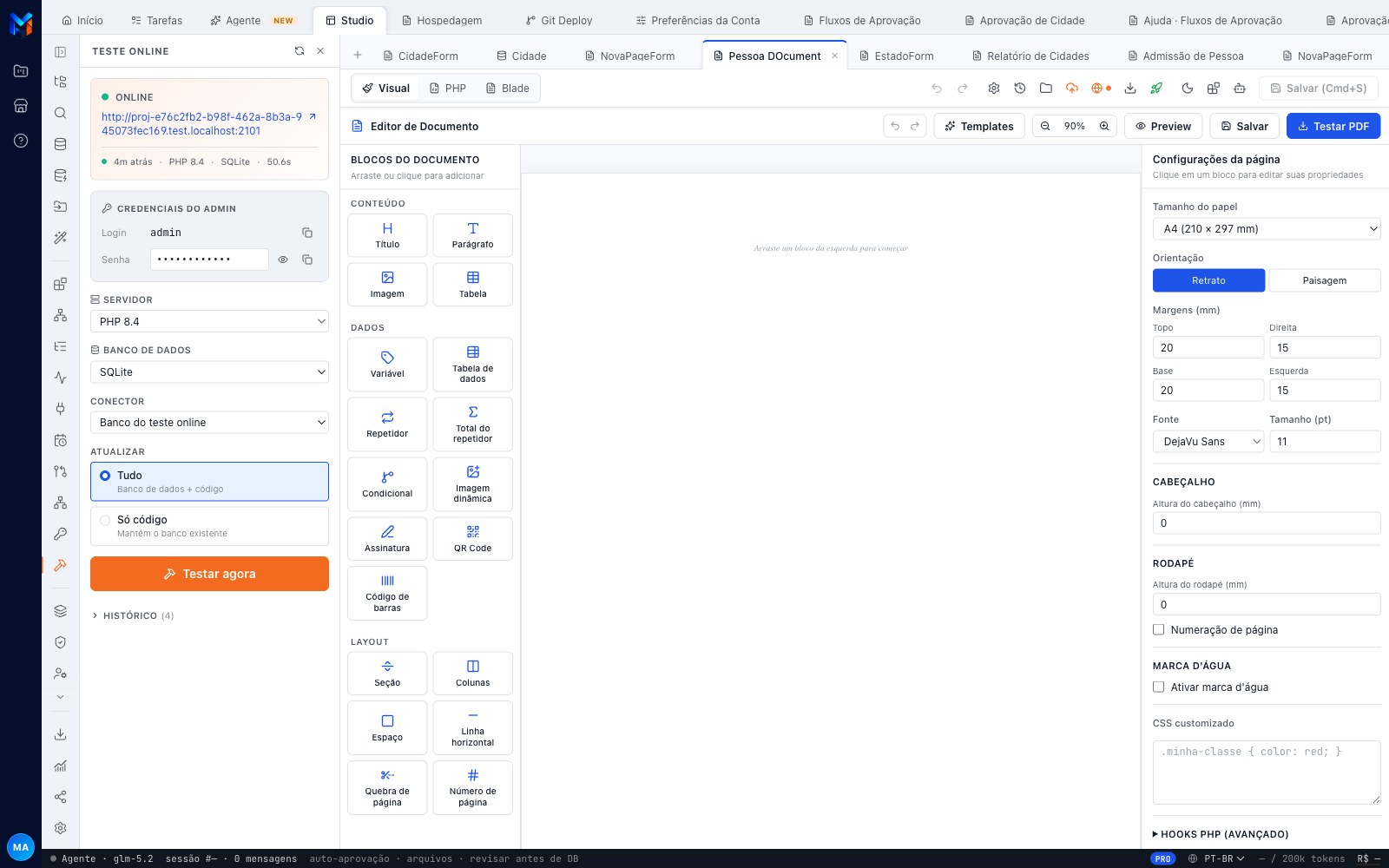Screen dimensions: 1389x868
Task: Open the settings gear in sidebar
Action: tap(60, 828)
